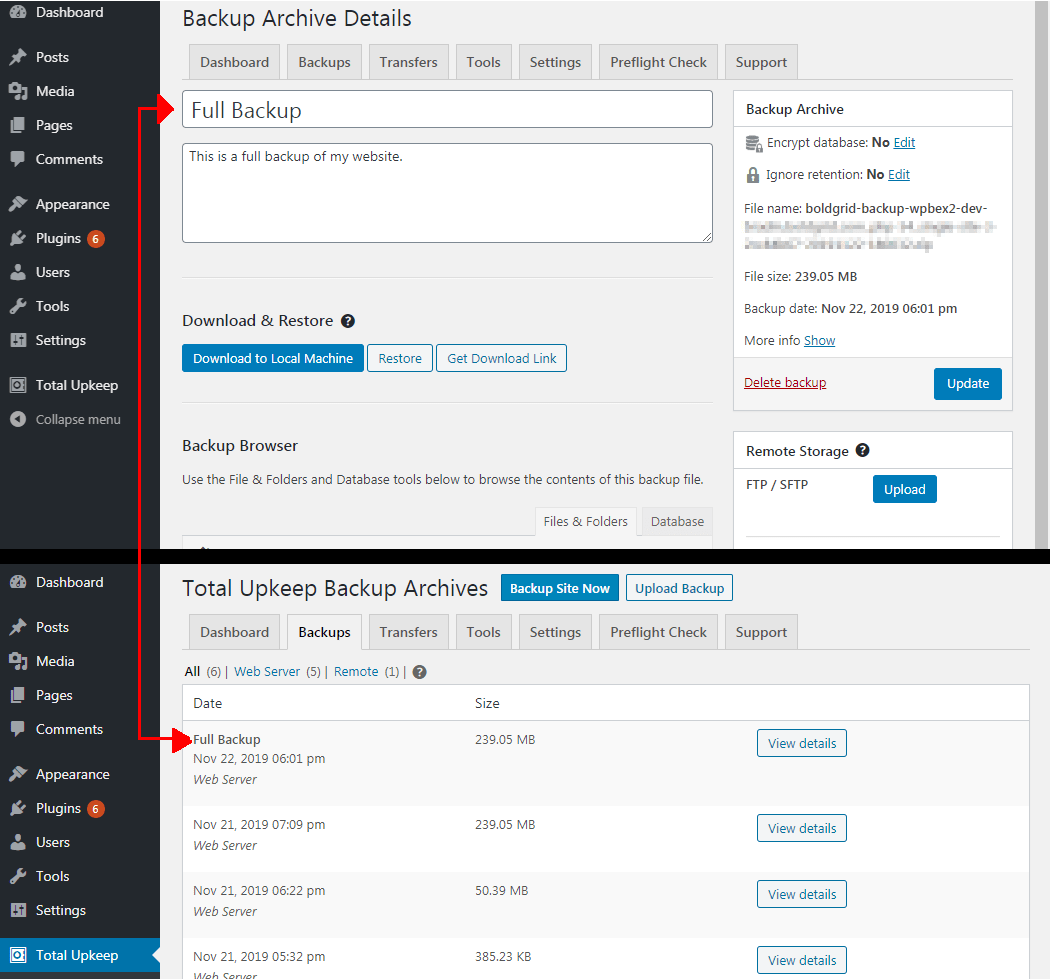Click the Delete backup link

click(785, 382)
